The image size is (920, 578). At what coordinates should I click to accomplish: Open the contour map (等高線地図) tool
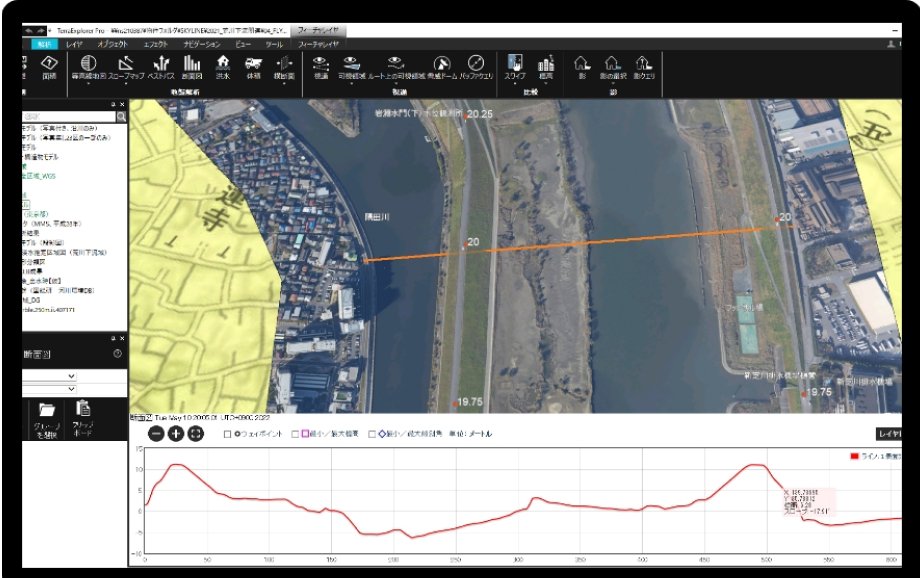89,67
